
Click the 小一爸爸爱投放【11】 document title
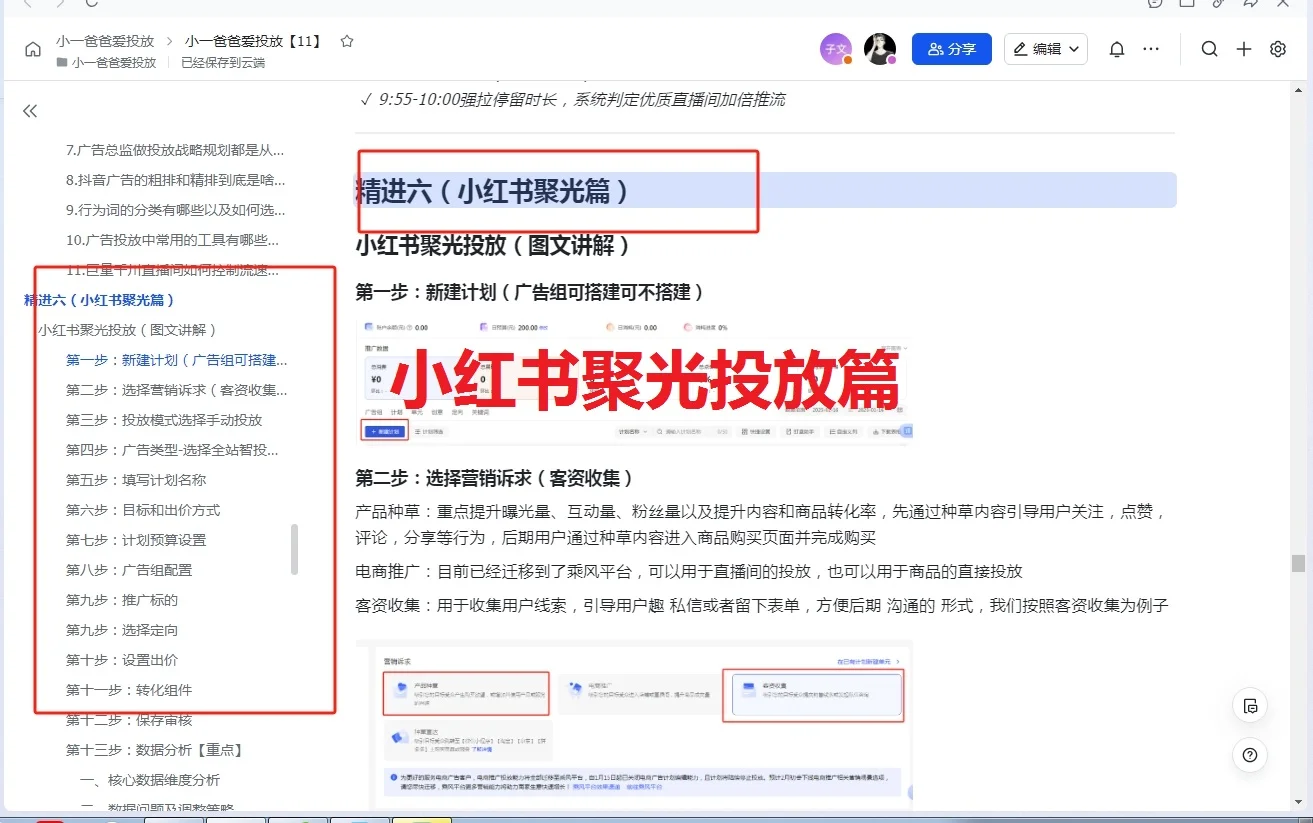point(255,41)
